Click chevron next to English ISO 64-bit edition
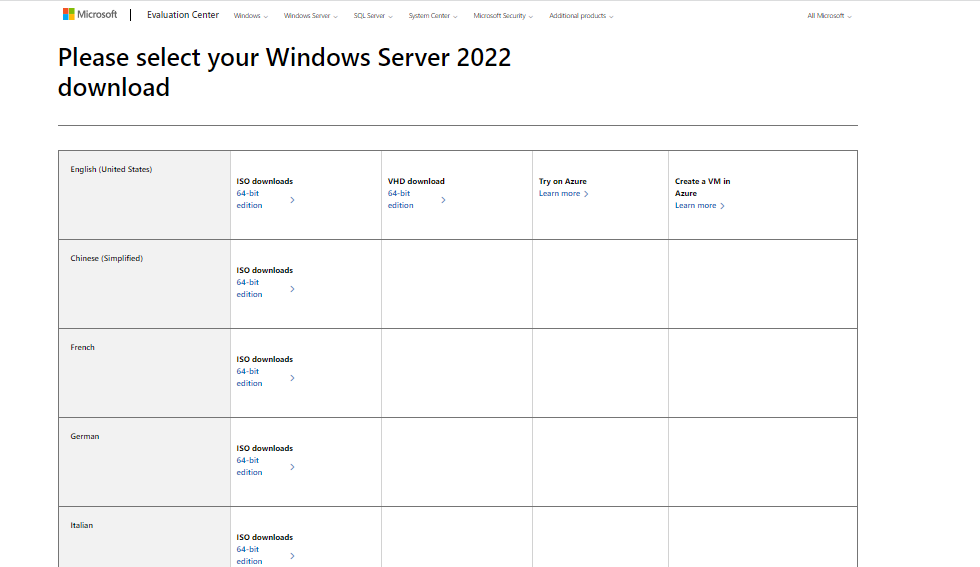The width and height of the screenshot is (980, 567). (292, 200)
